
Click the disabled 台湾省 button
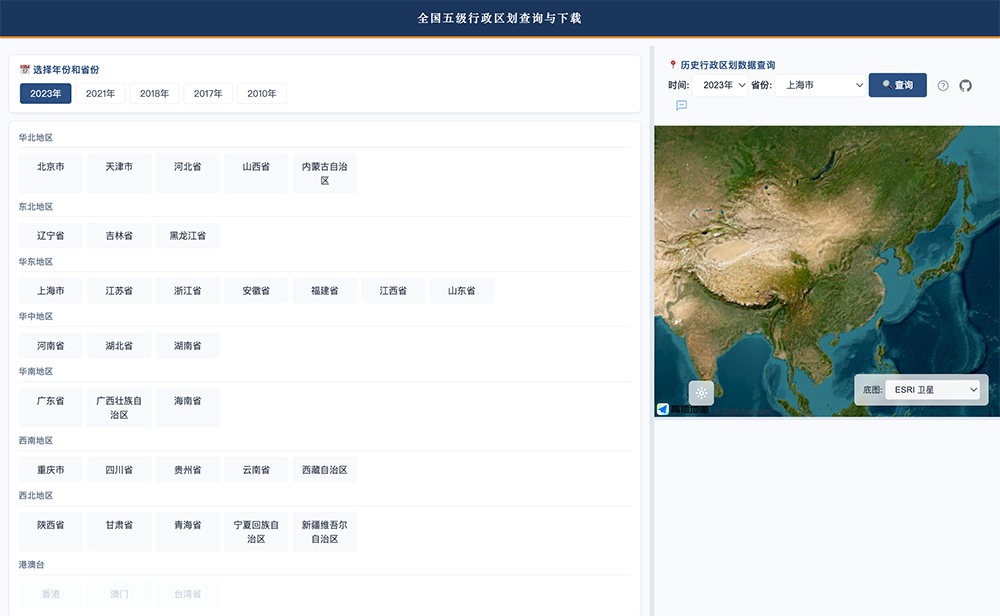pyautogui.click(x=188, y=594)
